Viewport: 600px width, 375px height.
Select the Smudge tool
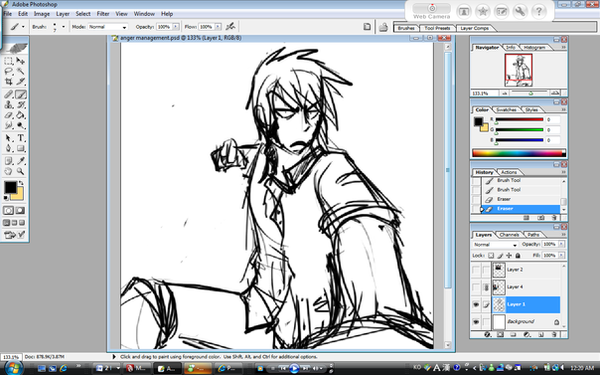(8, 125)
